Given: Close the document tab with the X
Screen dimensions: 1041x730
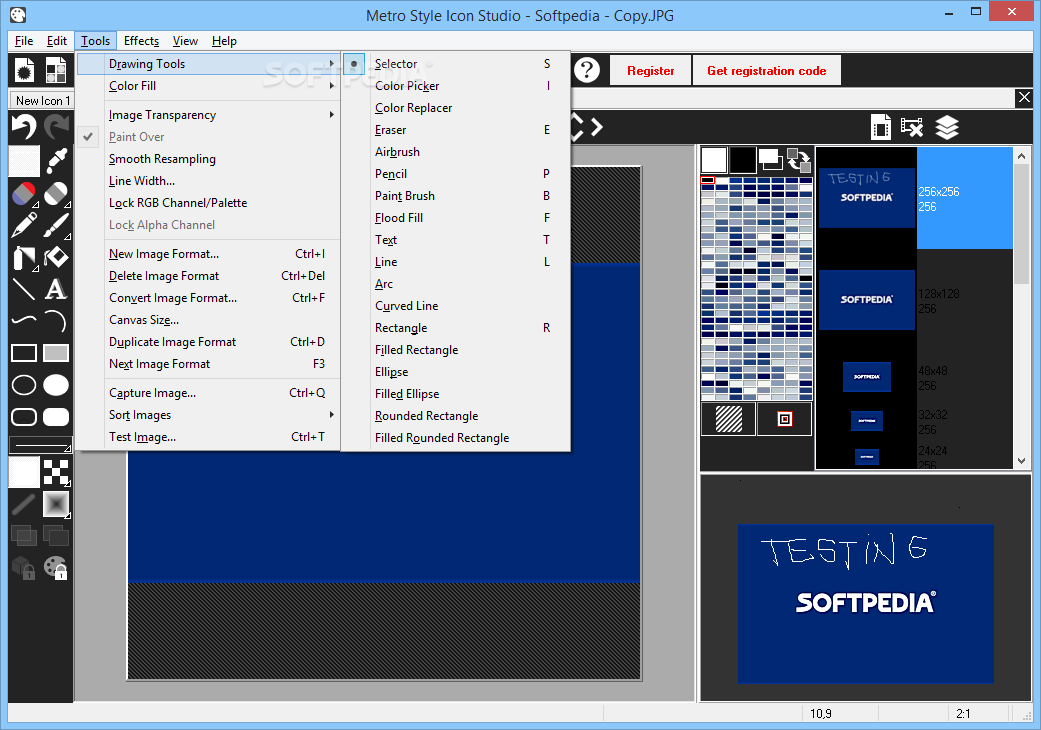Looking at the screenshot, I should coord(1024,98).
